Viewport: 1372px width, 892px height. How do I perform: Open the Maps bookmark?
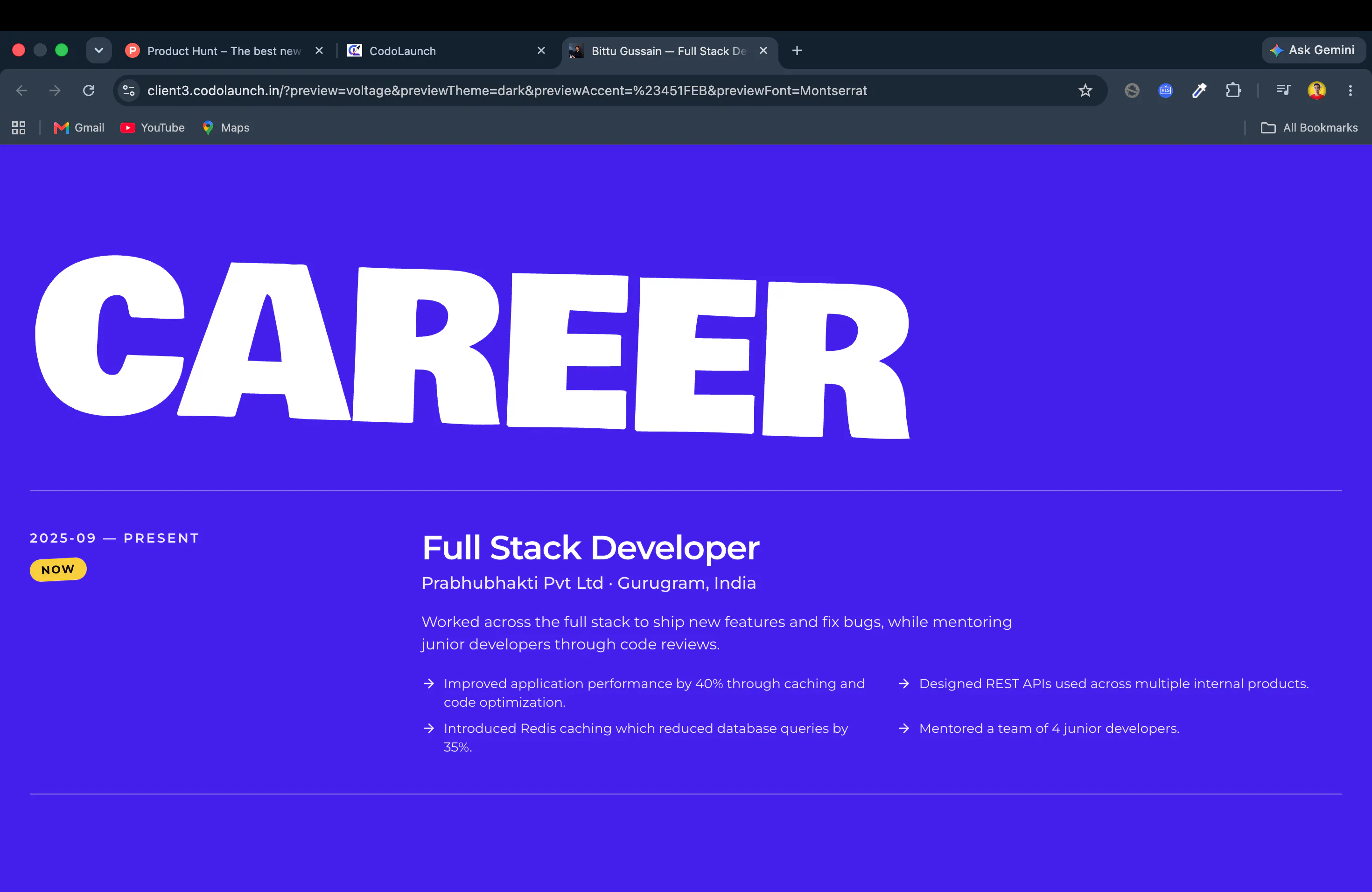pos(225,128)
